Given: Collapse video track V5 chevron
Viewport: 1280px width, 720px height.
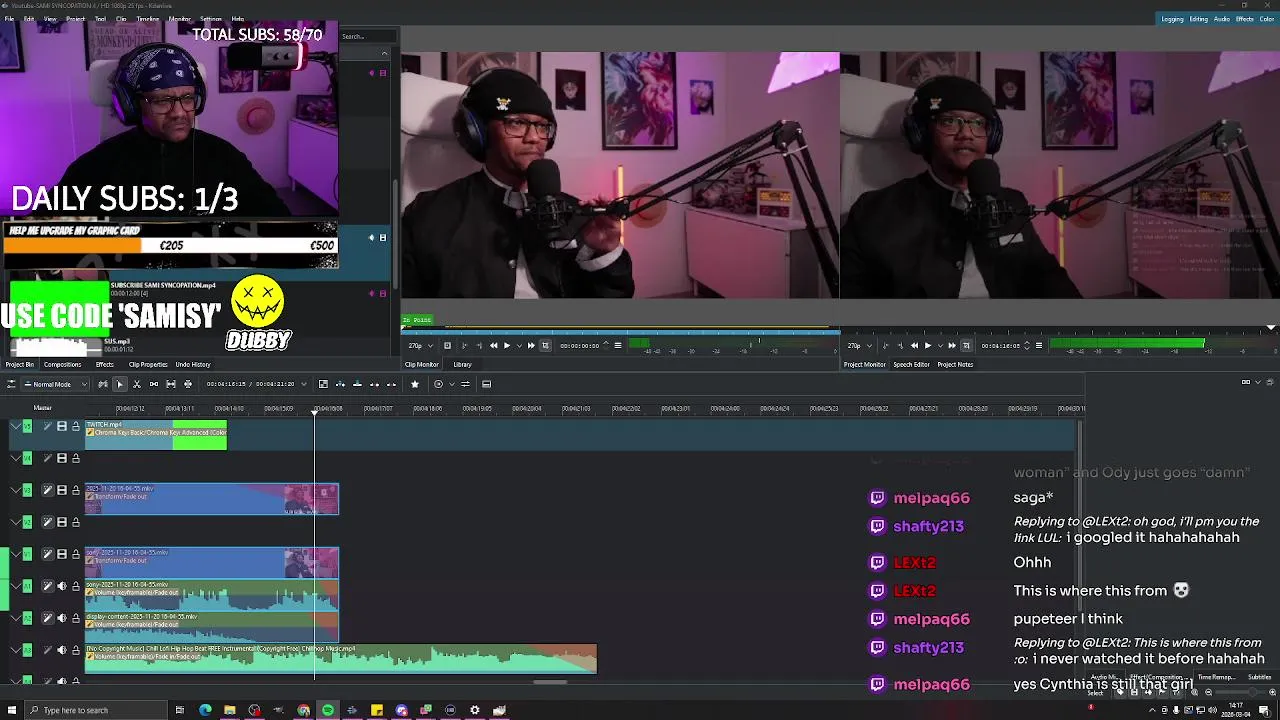Looking at the screenshot, I should click(15, 426).
